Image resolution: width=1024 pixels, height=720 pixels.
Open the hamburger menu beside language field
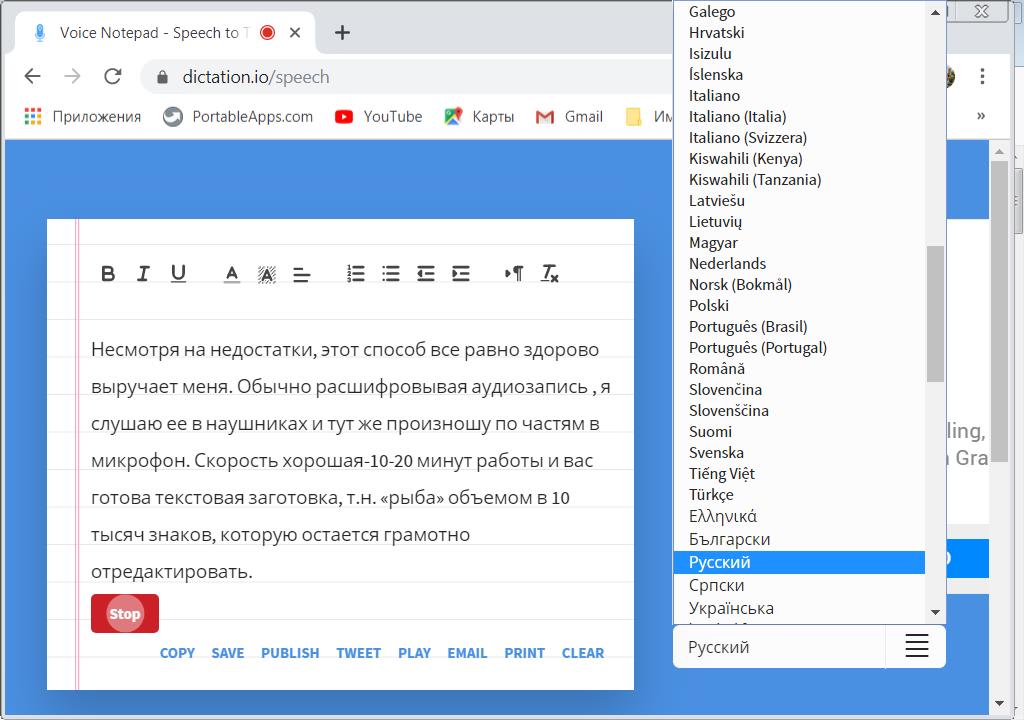tap(915, 646)
